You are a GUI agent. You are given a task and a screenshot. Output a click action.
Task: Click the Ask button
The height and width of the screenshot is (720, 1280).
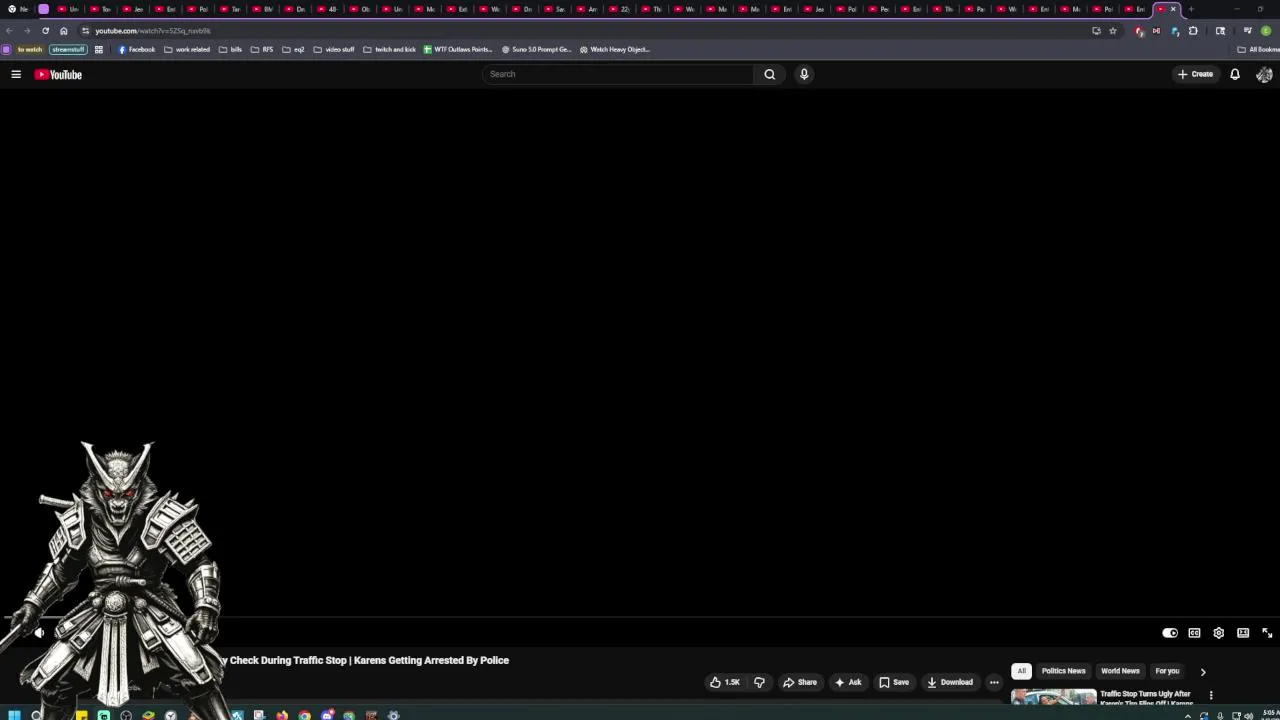point(848,682)
